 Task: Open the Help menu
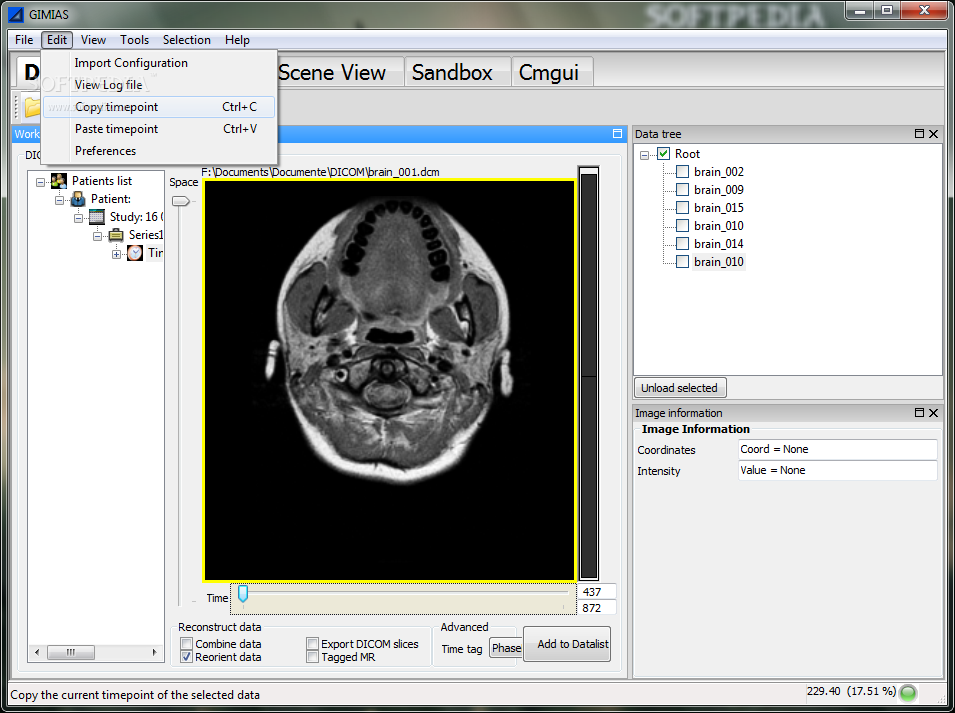237,40
